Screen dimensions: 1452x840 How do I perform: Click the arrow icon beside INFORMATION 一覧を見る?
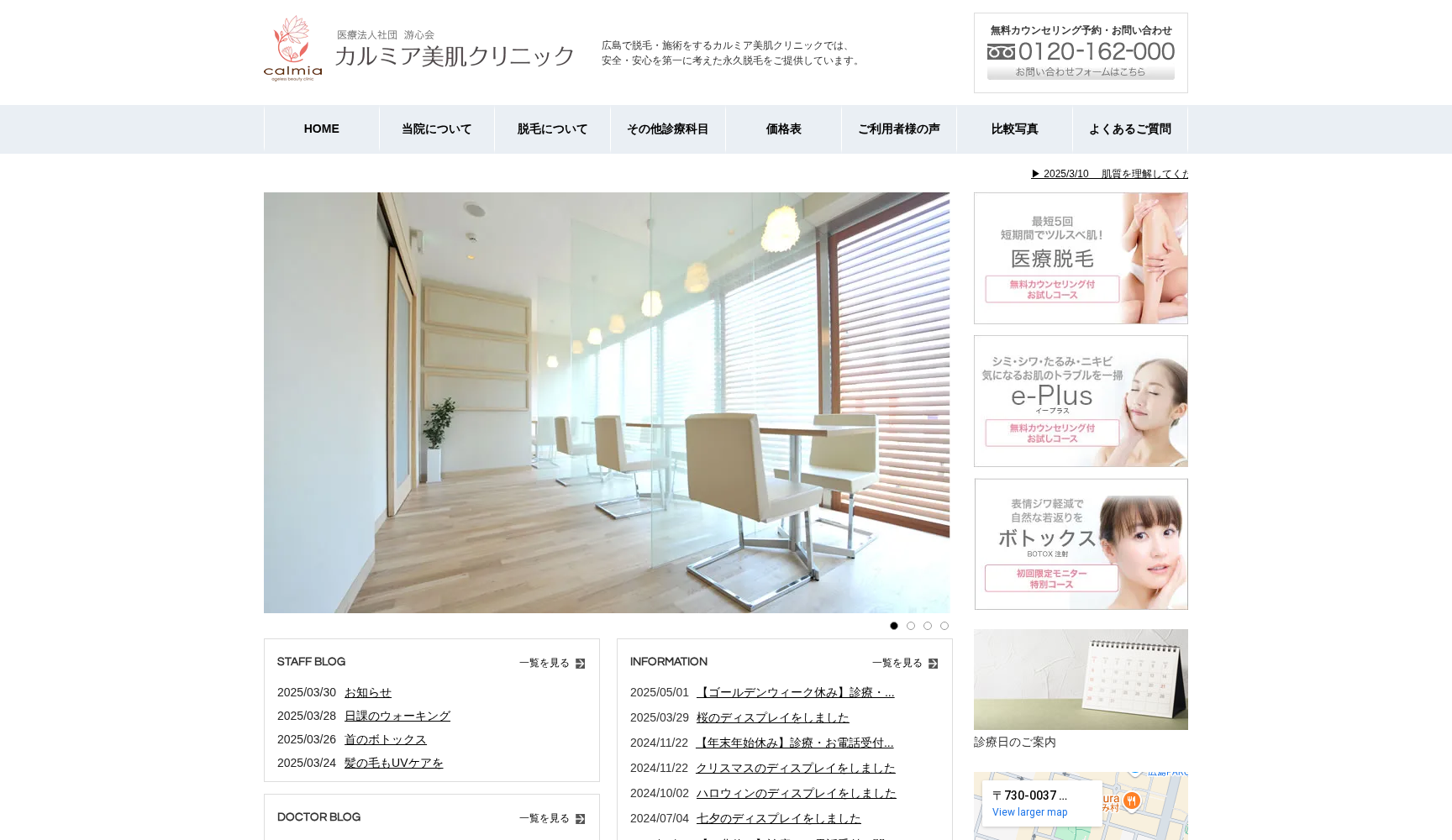(x=934, y=663)
